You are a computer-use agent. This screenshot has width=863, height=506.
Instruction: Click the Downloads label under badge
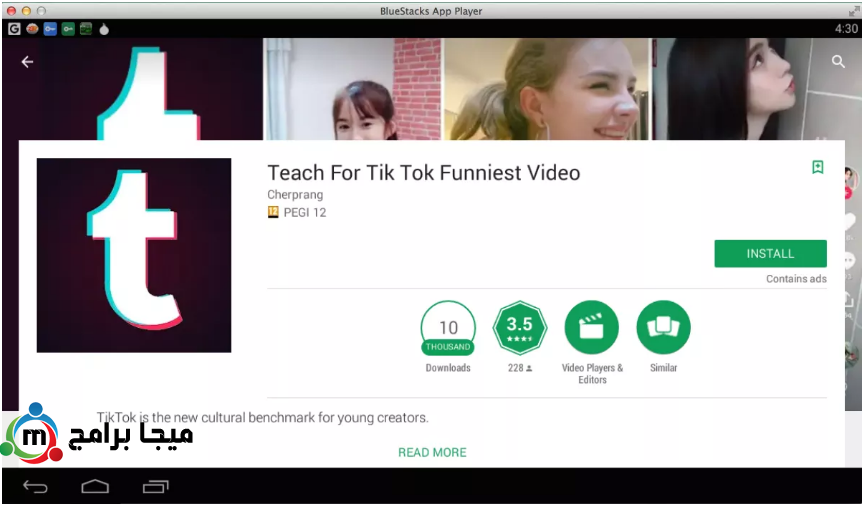pos(448,368)
